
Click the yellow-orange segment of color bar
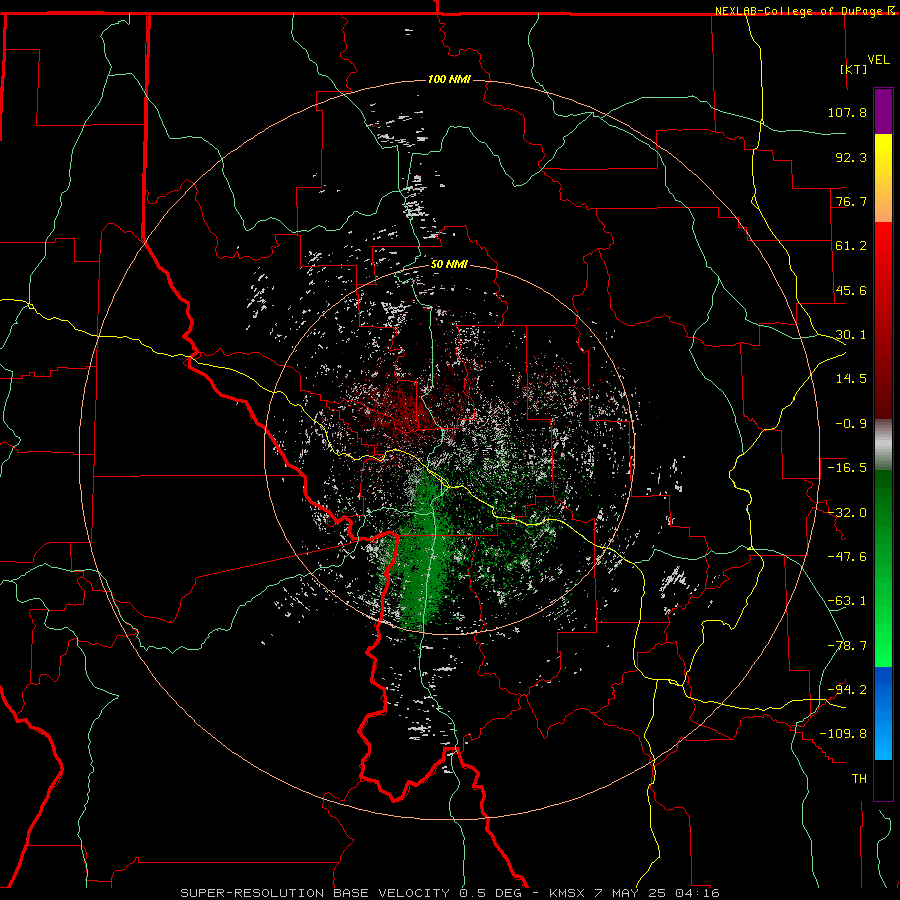point(883,178)
